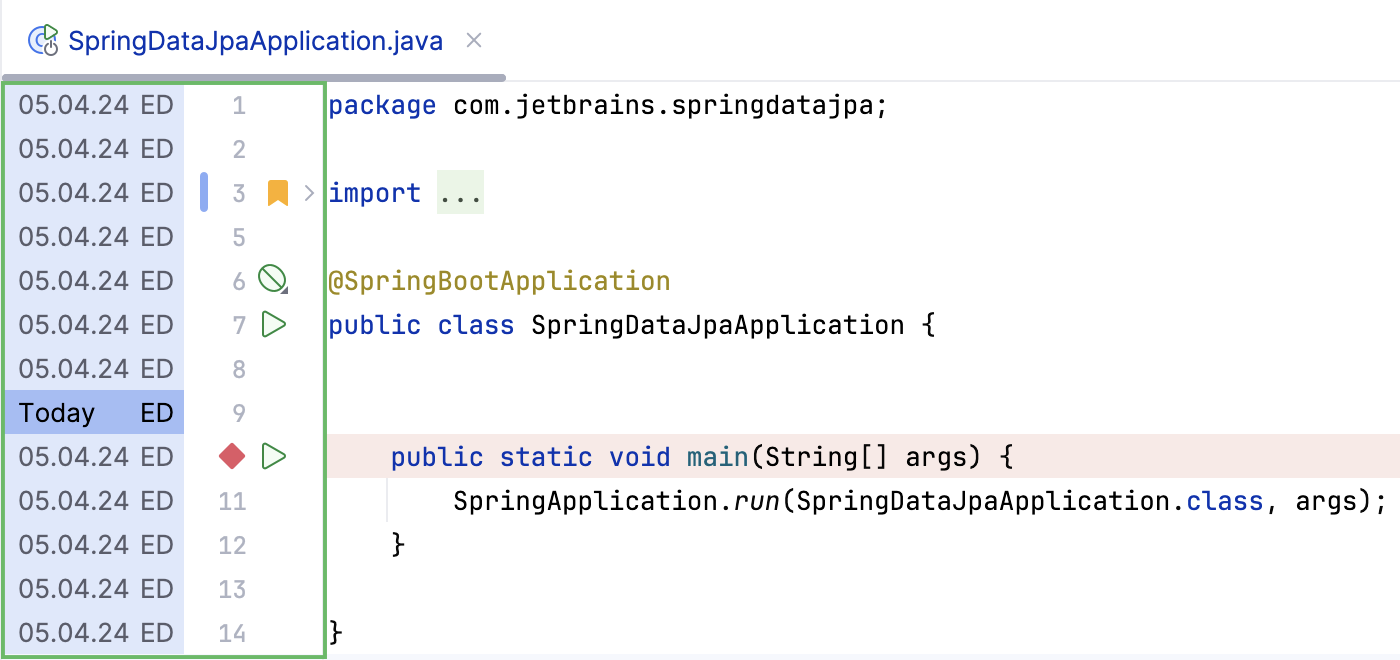The height and width of the screenshot is (660, 1400).
Task: Click the @SpringBootApplication annotation
Action: (499, 281)
